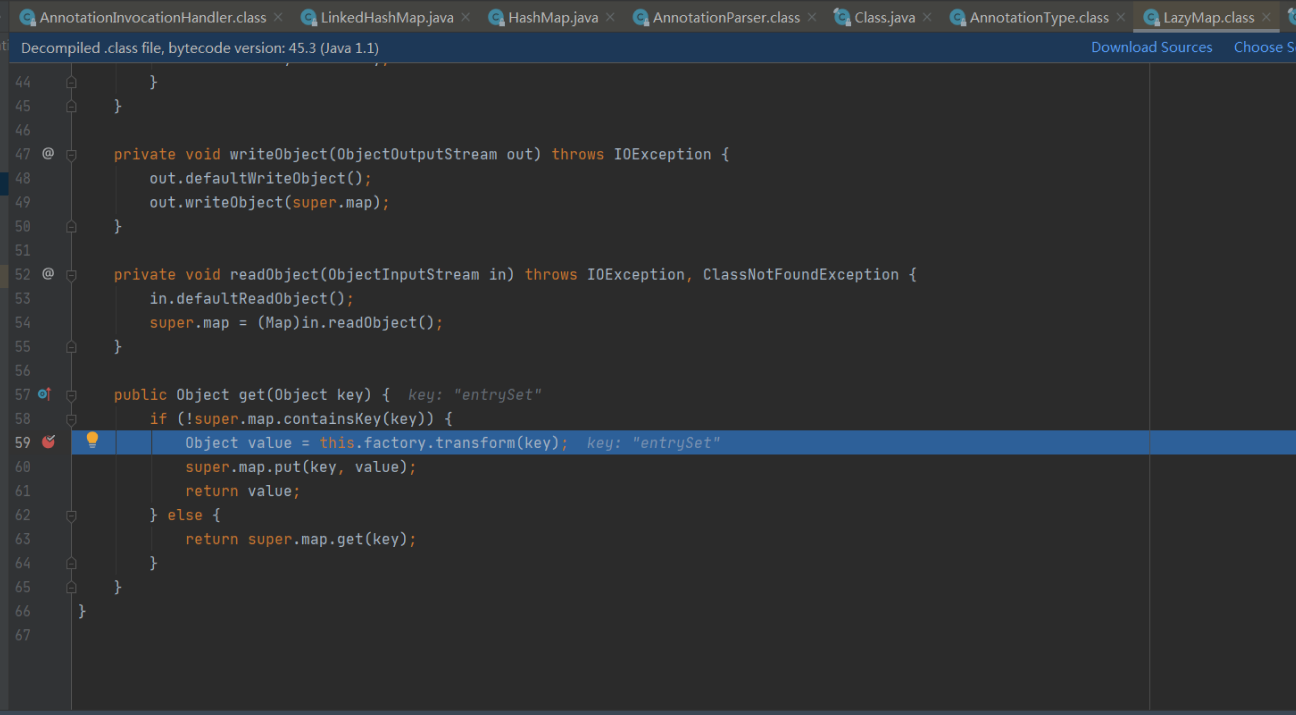Click 'out.writeObject(super.map);' on line 49

pos(269,202)
